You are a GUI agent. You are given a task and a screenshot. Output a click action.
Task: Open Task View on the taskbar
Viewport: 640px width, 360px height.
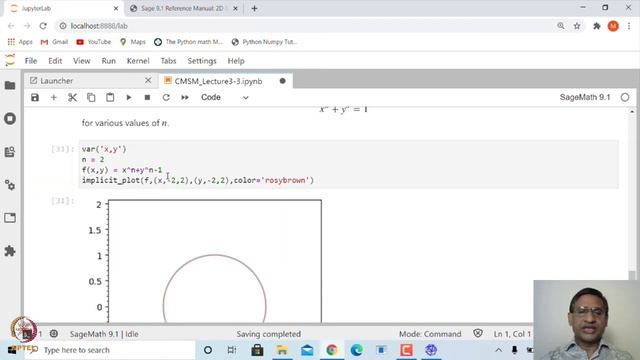coord(232,350)
